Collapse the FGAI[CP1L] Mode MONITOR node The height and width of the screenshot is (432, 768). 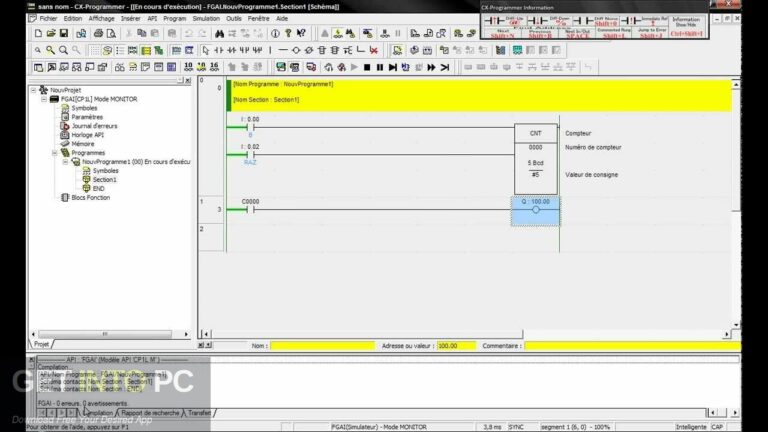click(x=44, y=99)
